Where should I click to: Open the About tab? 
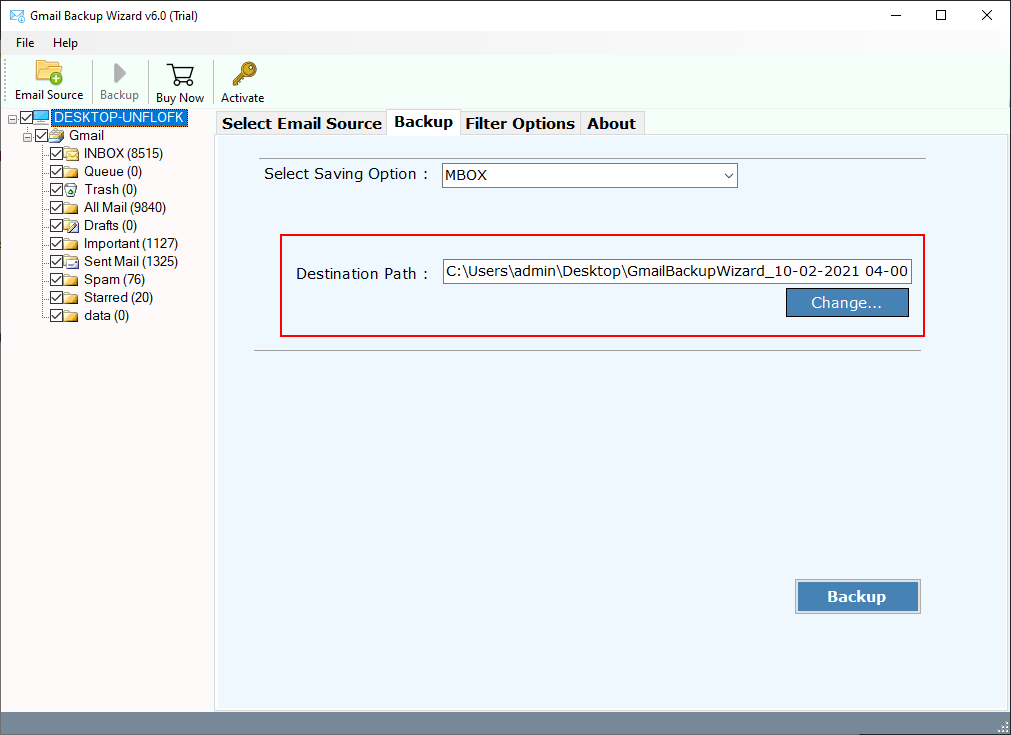(611, 123)
